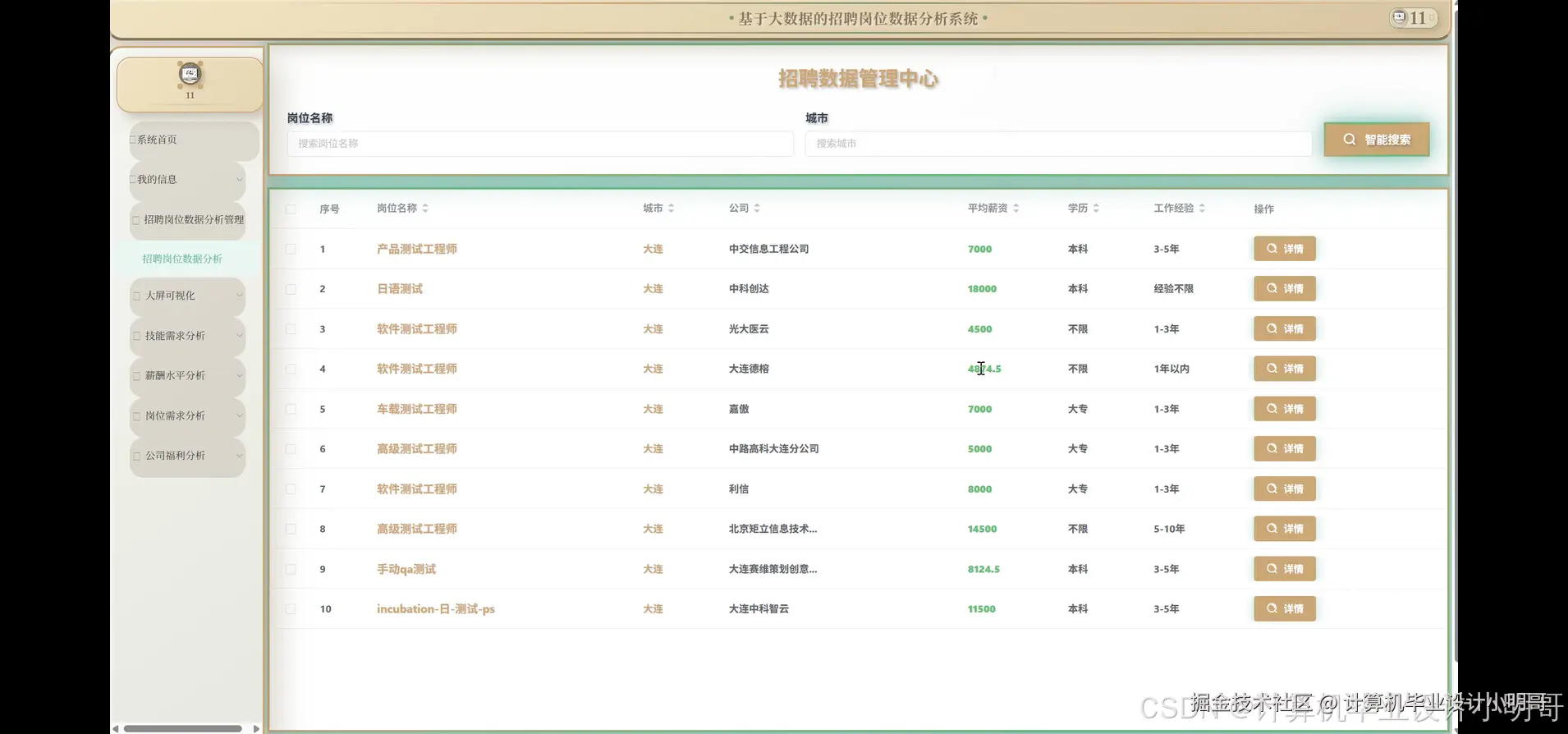This screenshot has height=734, width=1568.
Task: Sort by 平均薪资 column arrows
Action: click(x=1016, y=209)
